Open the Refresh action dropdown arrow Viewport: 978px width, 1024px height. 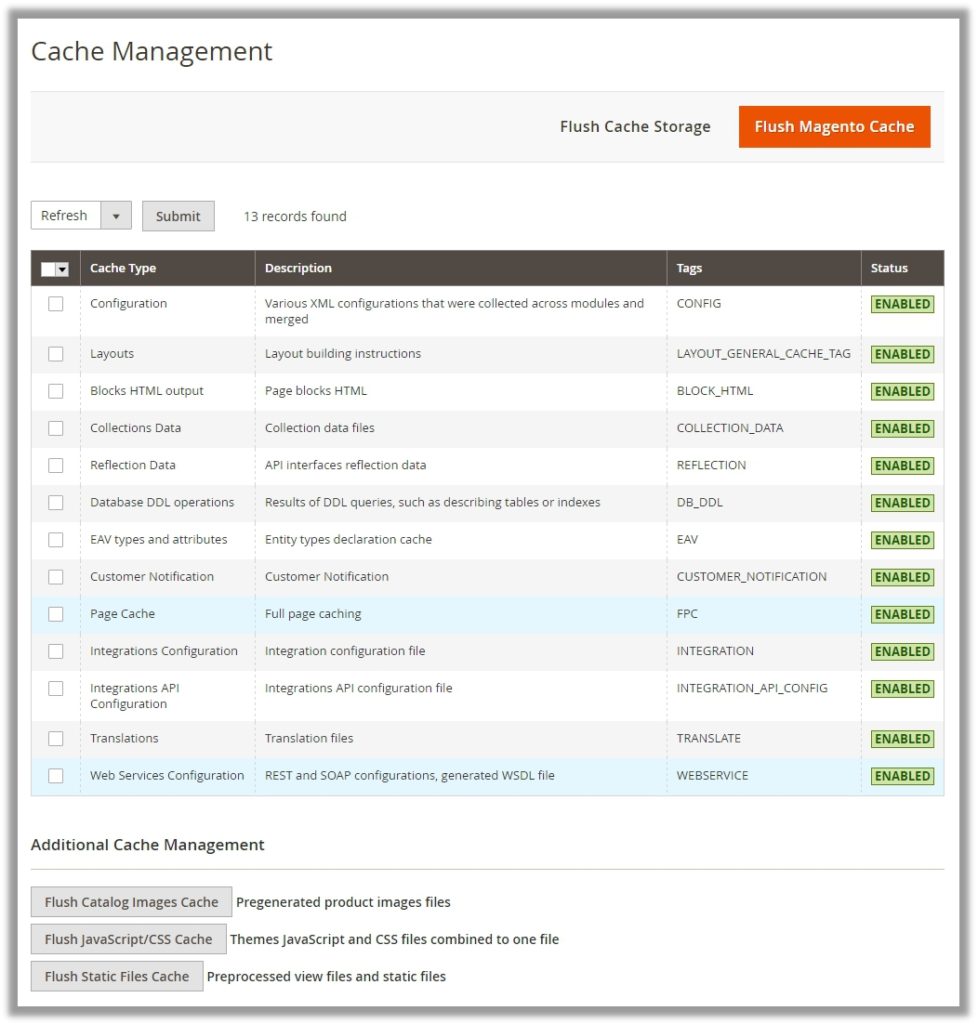(x=117, y=215)
